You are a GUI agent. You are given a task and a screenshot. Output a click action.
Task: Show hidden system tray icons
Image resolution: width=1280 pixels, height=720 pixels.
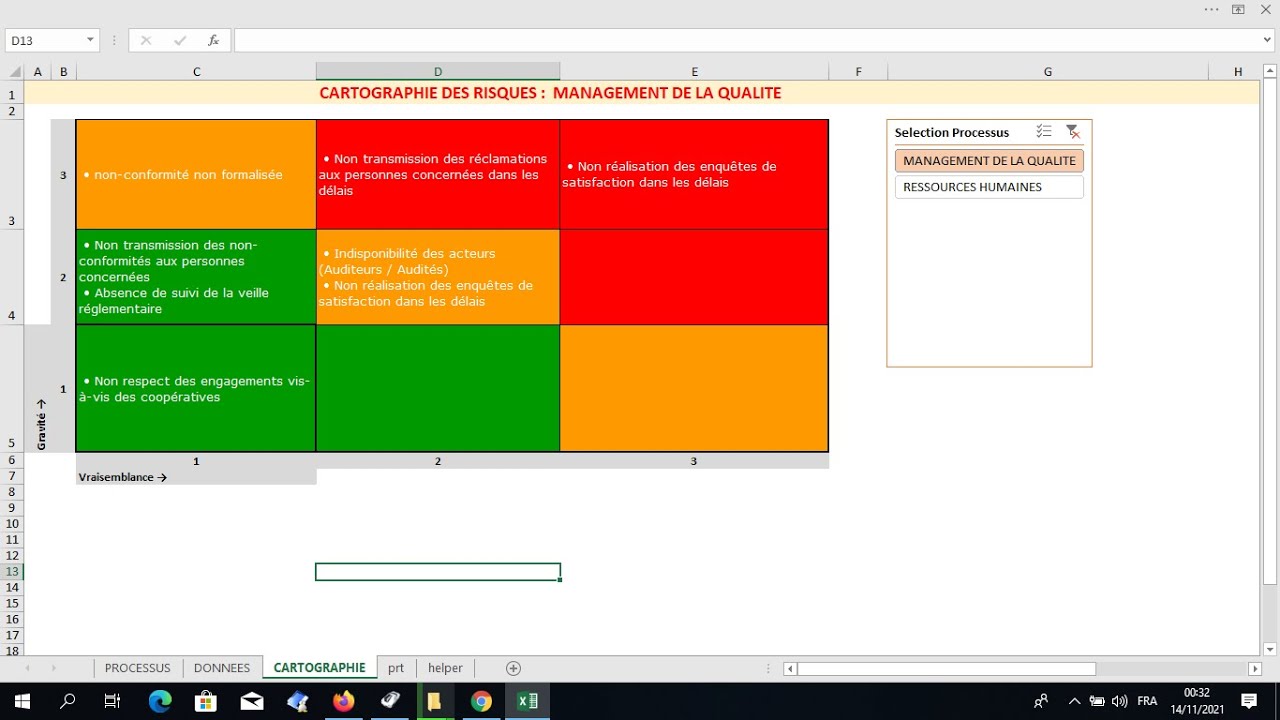click(x=1075, y=701)
